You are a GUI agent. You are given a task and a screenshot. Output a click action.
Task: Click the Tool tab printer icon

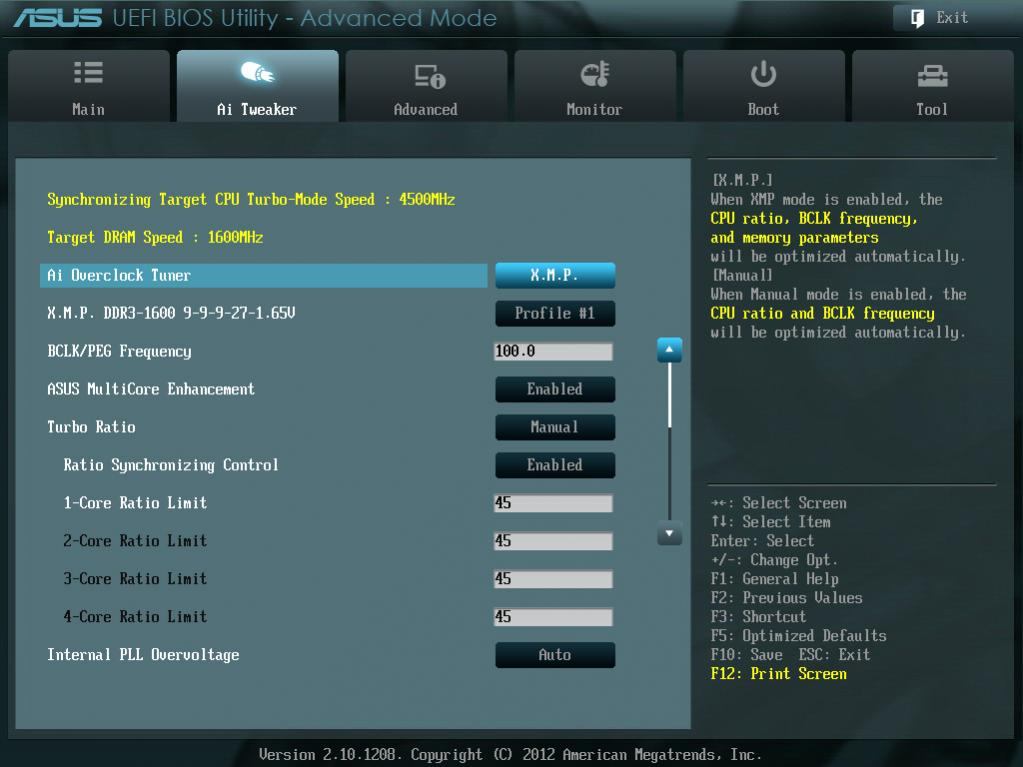932,76
